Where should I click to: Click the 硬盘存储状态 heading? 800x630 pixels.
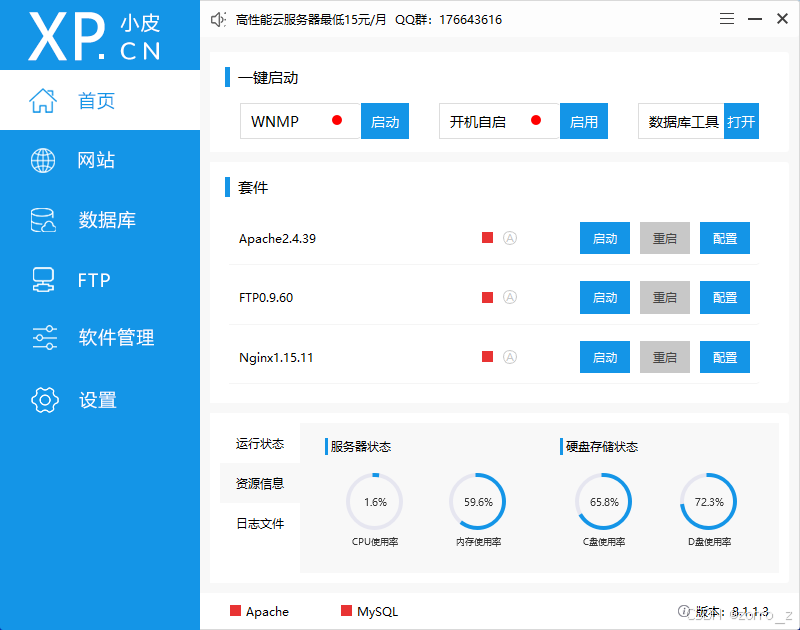tap(602, 446)
